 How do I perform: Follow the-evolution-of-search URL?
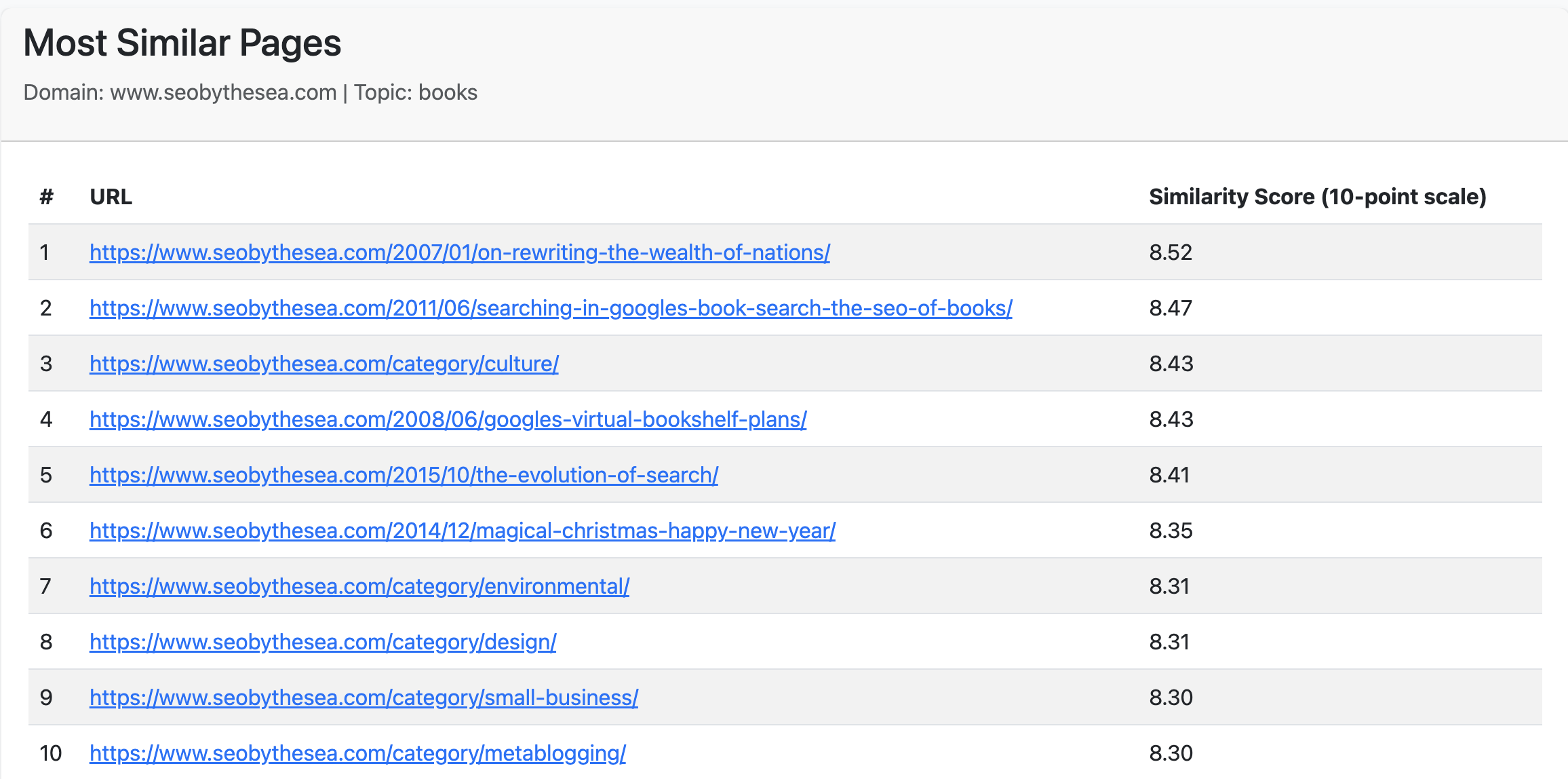click(404, 475)
